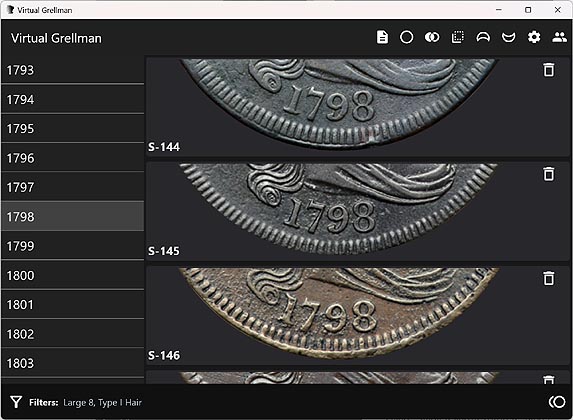Click the 'Large 8, Type I Hair' filter text
Image resolution: width=573 pixels, height=420 pixels.
(102, 402)
